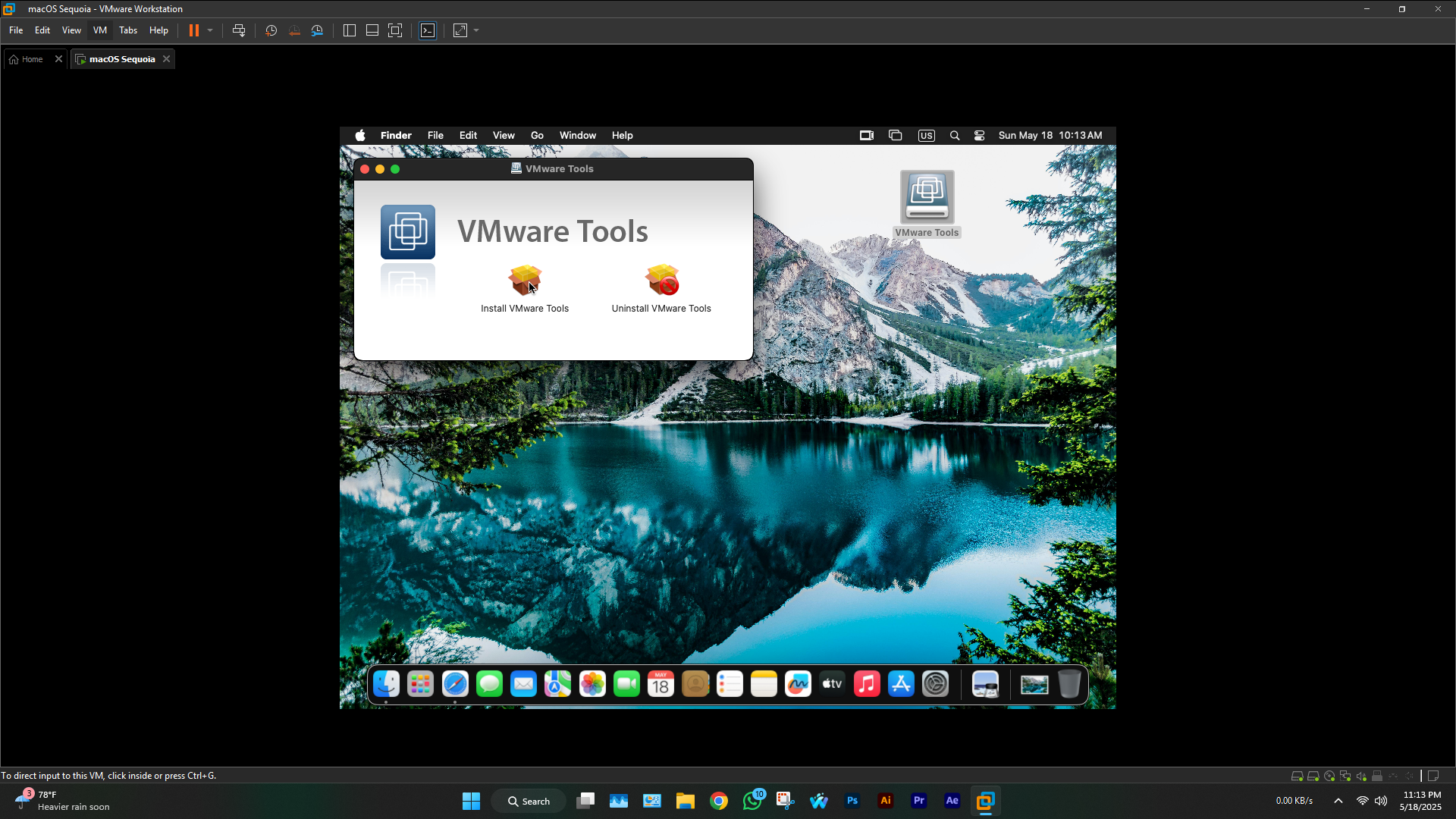Open the VM menu

click(100, 30)
